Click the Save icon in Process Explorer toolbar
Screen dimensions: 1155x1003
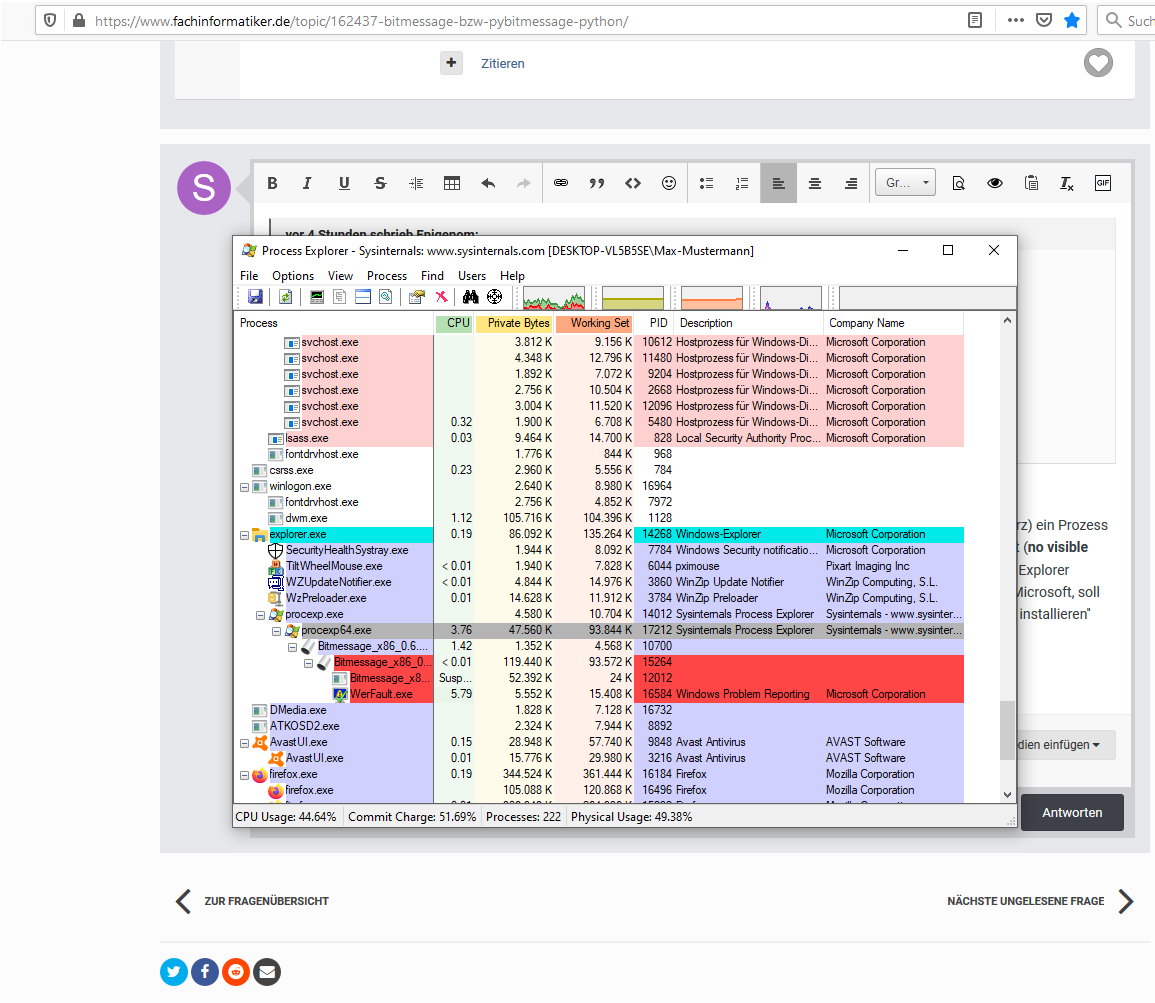coord(255,297)
